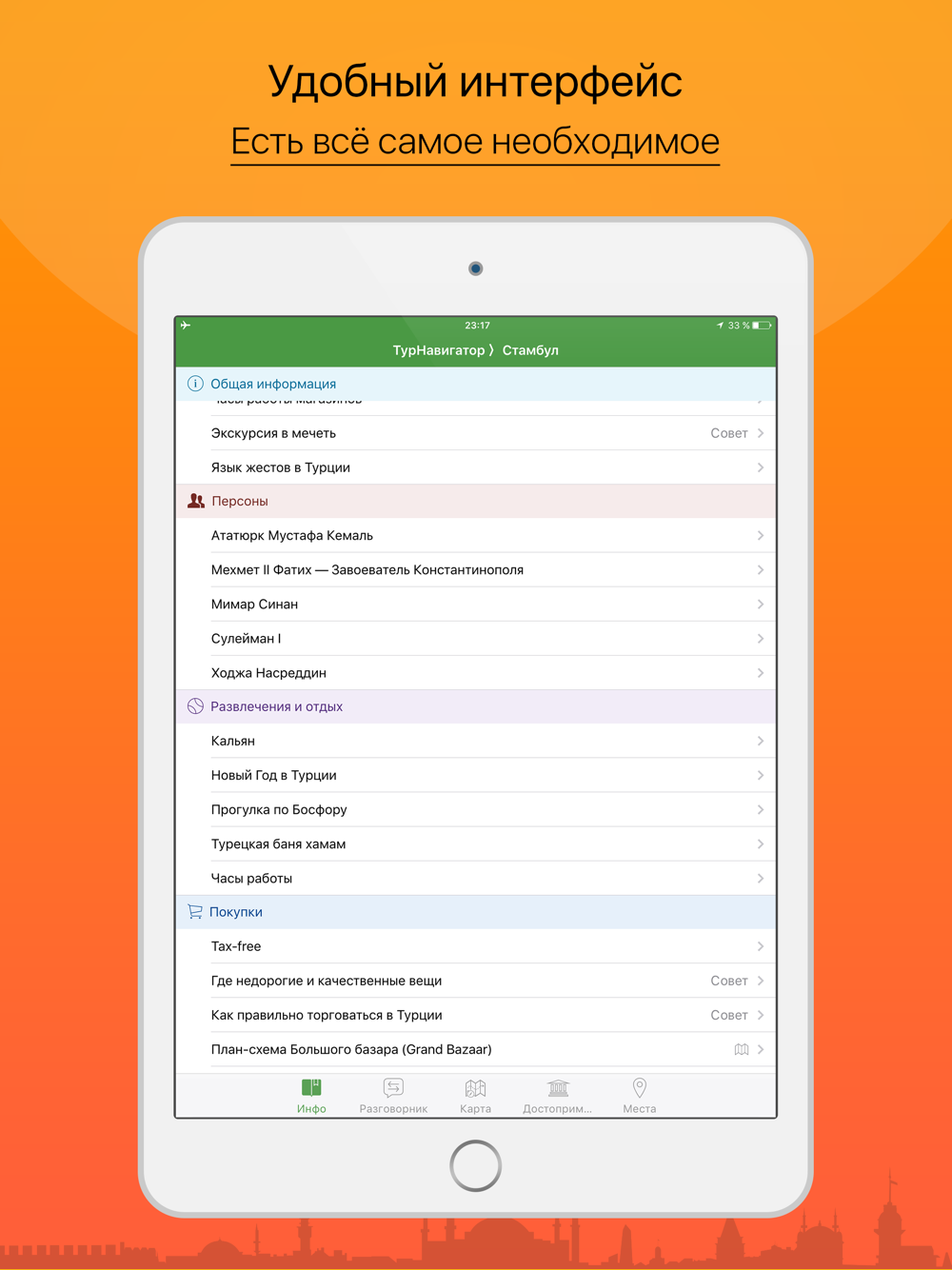Open chevron for Tax-free
Viewport: 952px width, 1270px height.
pos(761,946)
